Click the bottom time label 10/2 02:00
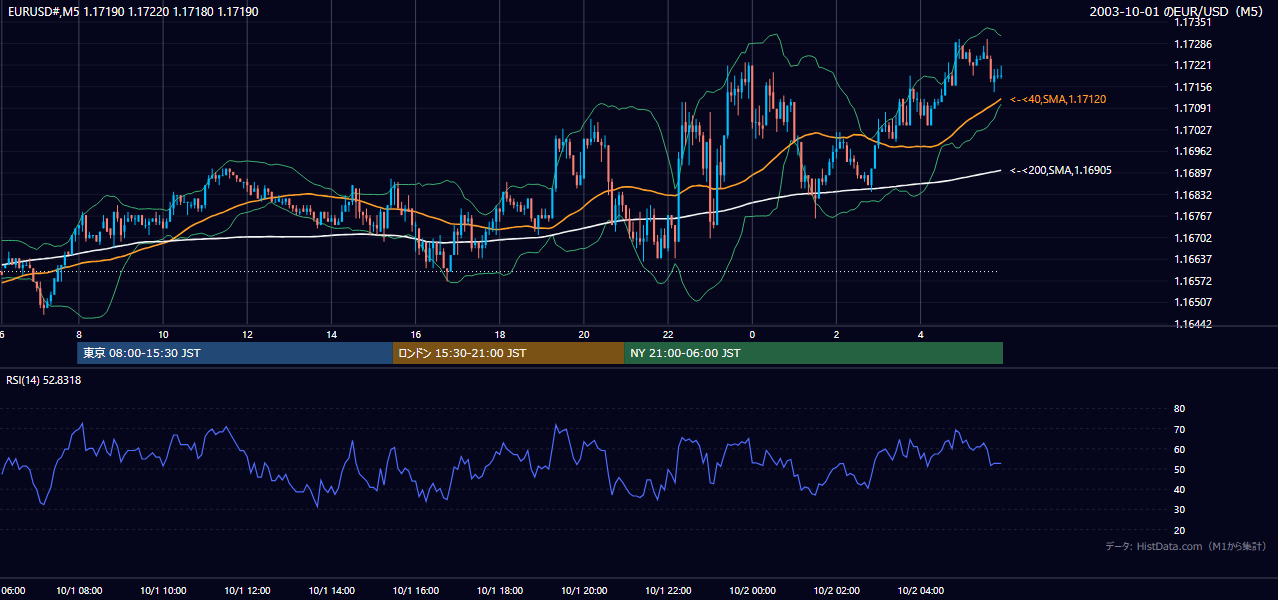Screen dimensions: 1278x600 click(x=836, y=591)
